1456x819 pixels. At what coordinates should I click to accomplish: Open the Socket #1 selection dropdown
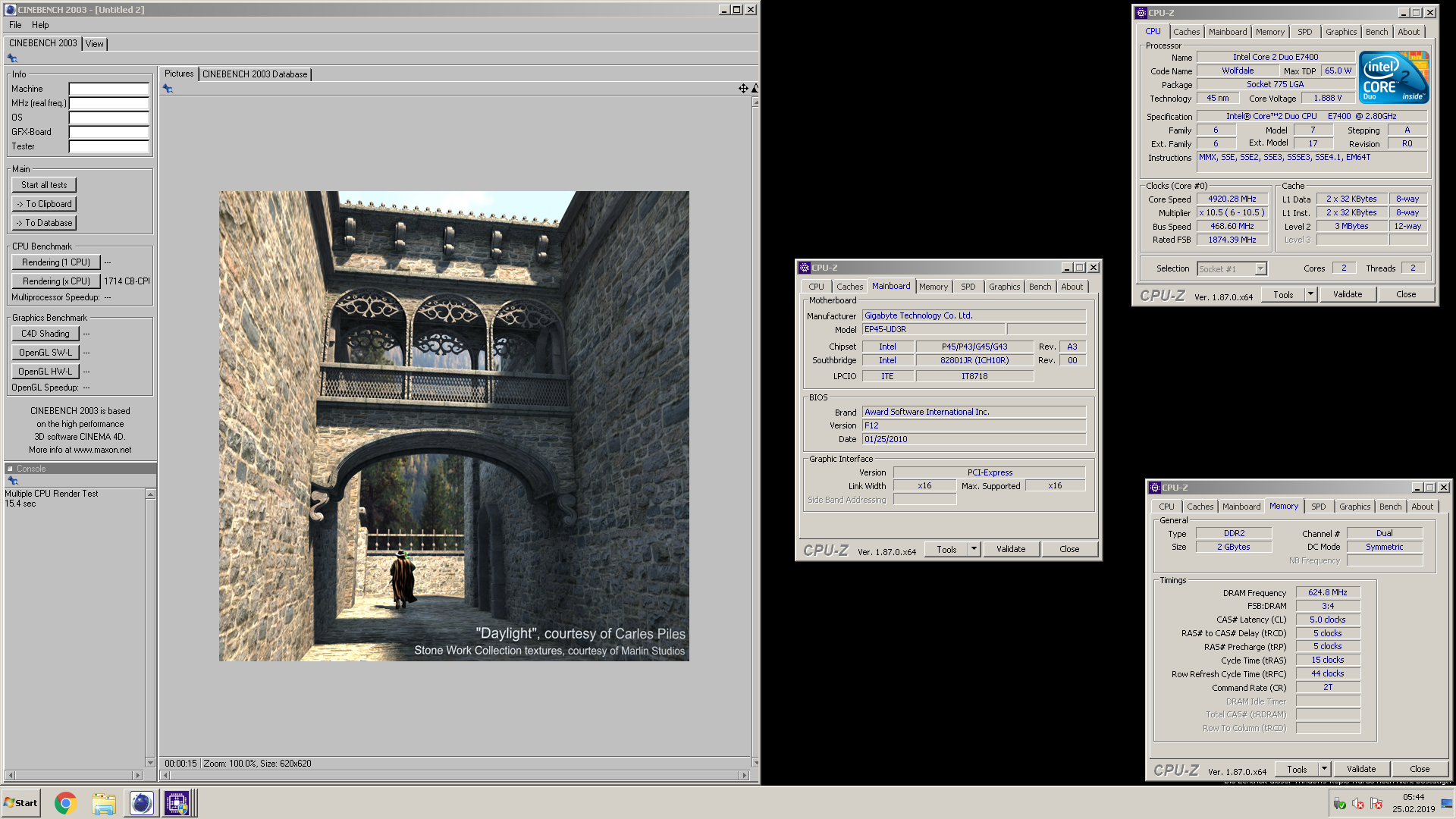pyautogui.click(x=1260, y=269)
